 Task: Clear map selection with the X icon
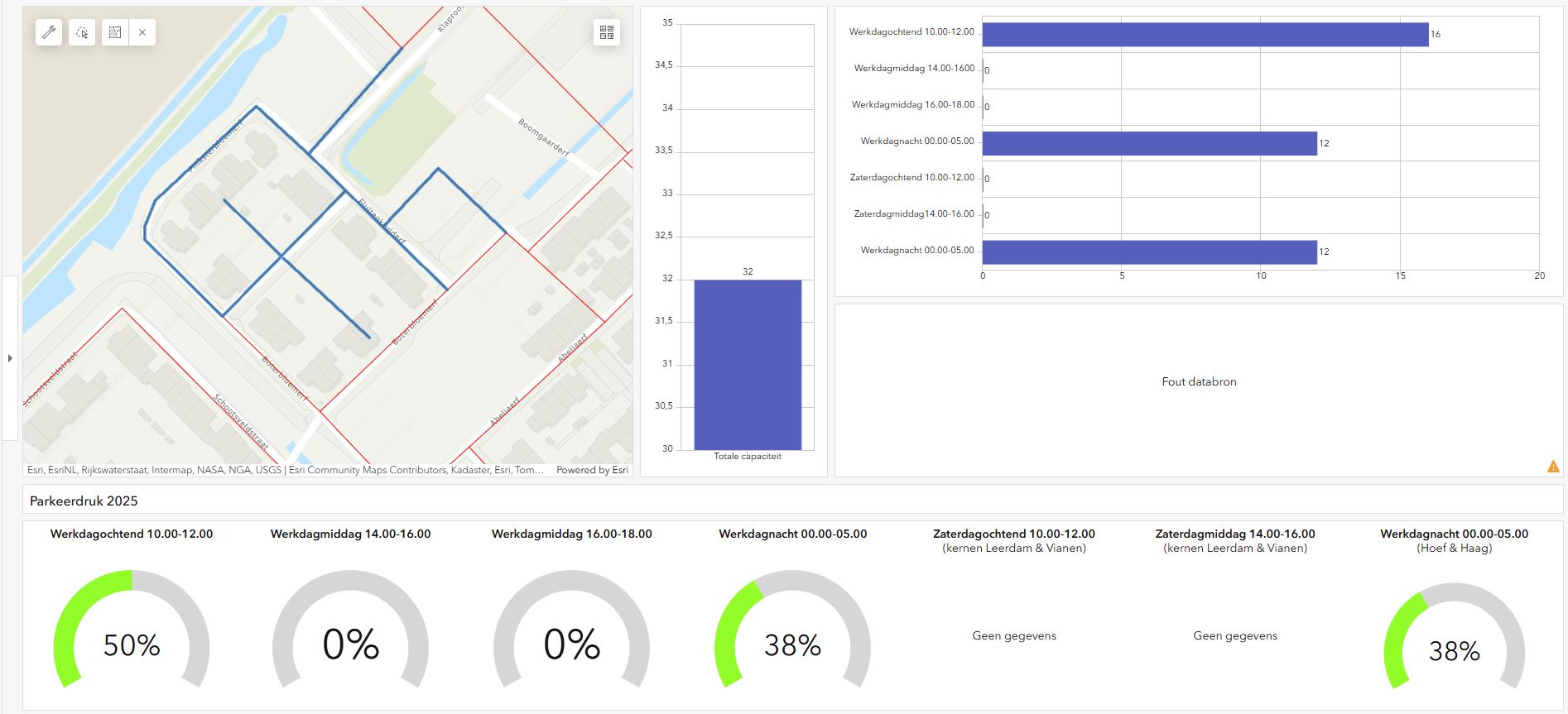142,32
